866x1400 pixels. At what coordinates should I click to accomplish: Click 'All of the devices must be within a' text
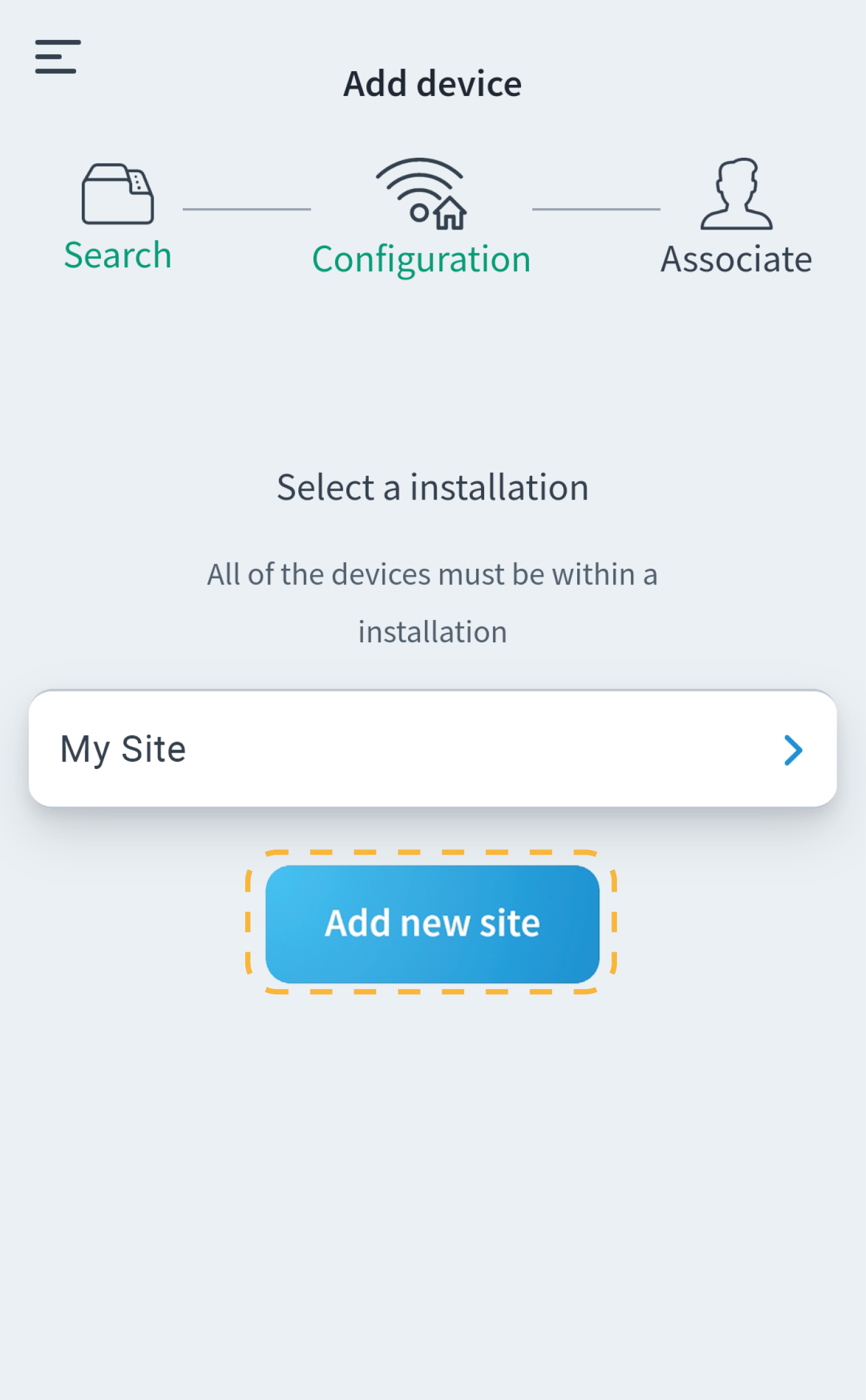[x=432, y=574]
